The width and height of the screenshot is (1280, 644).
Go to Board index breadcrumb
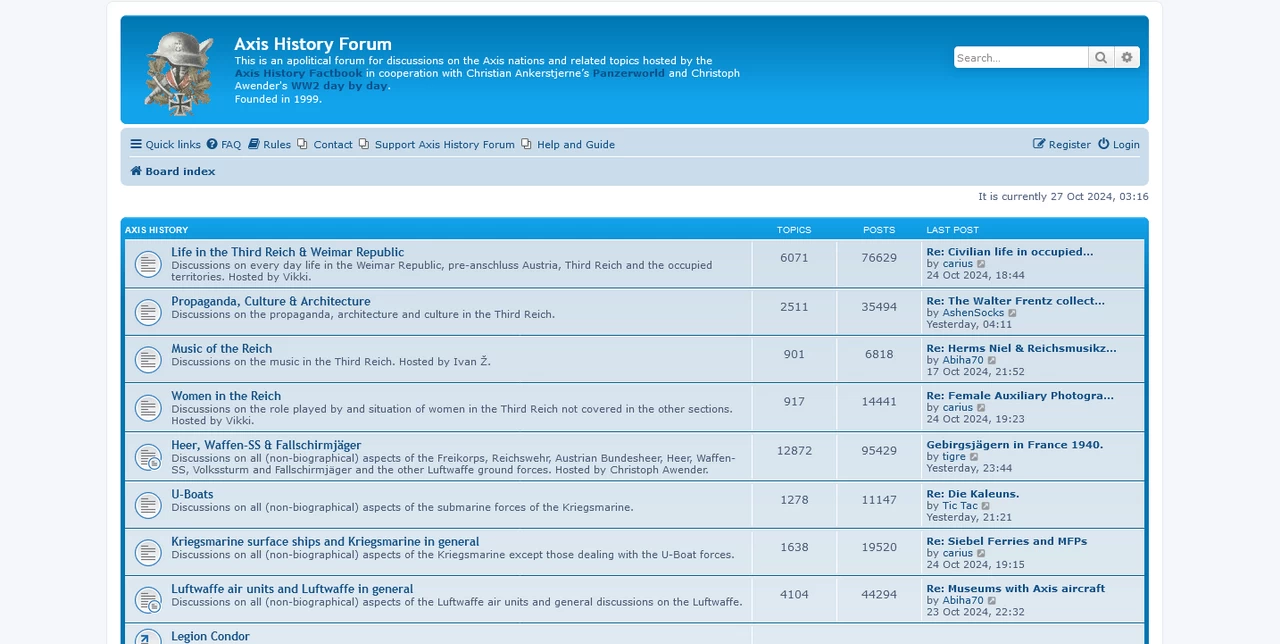[x=173, y=172]
